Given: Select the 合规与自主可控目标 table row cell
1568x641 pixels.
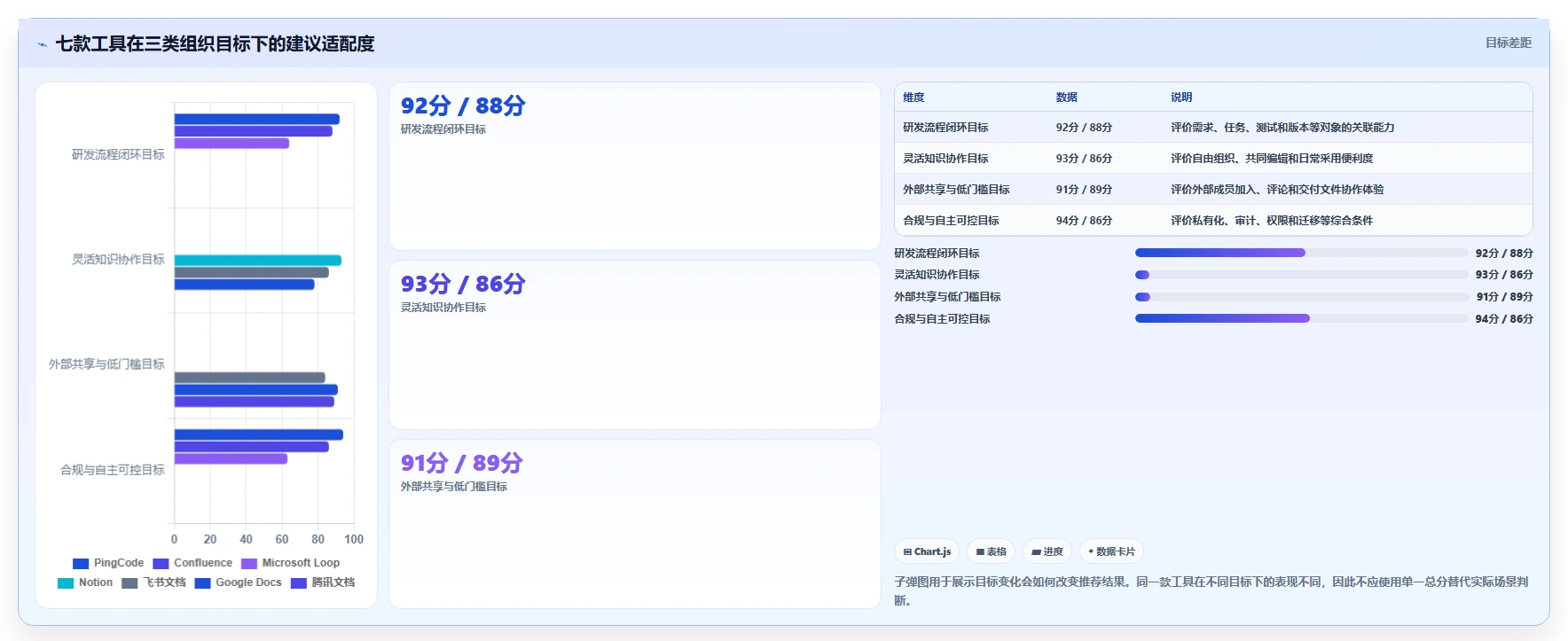Looking at the screenshot, I should click(951, 221).
